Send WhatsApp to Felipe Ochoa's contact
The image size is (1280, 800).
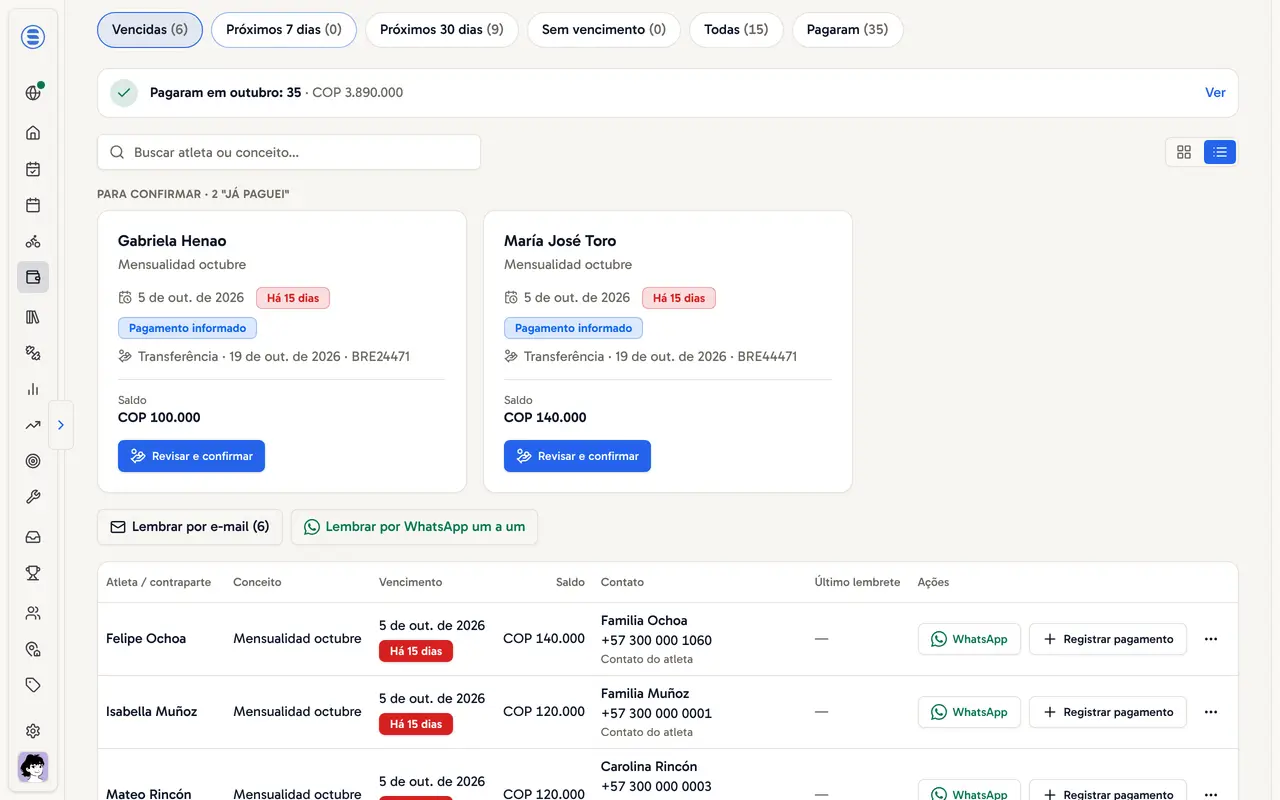click(969, 639)
